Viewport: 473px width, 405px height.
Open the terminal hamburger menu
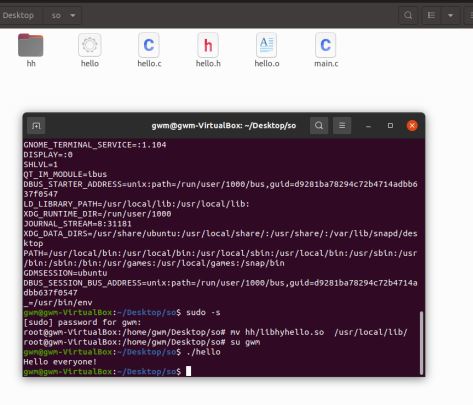click(x=342, y=125)
